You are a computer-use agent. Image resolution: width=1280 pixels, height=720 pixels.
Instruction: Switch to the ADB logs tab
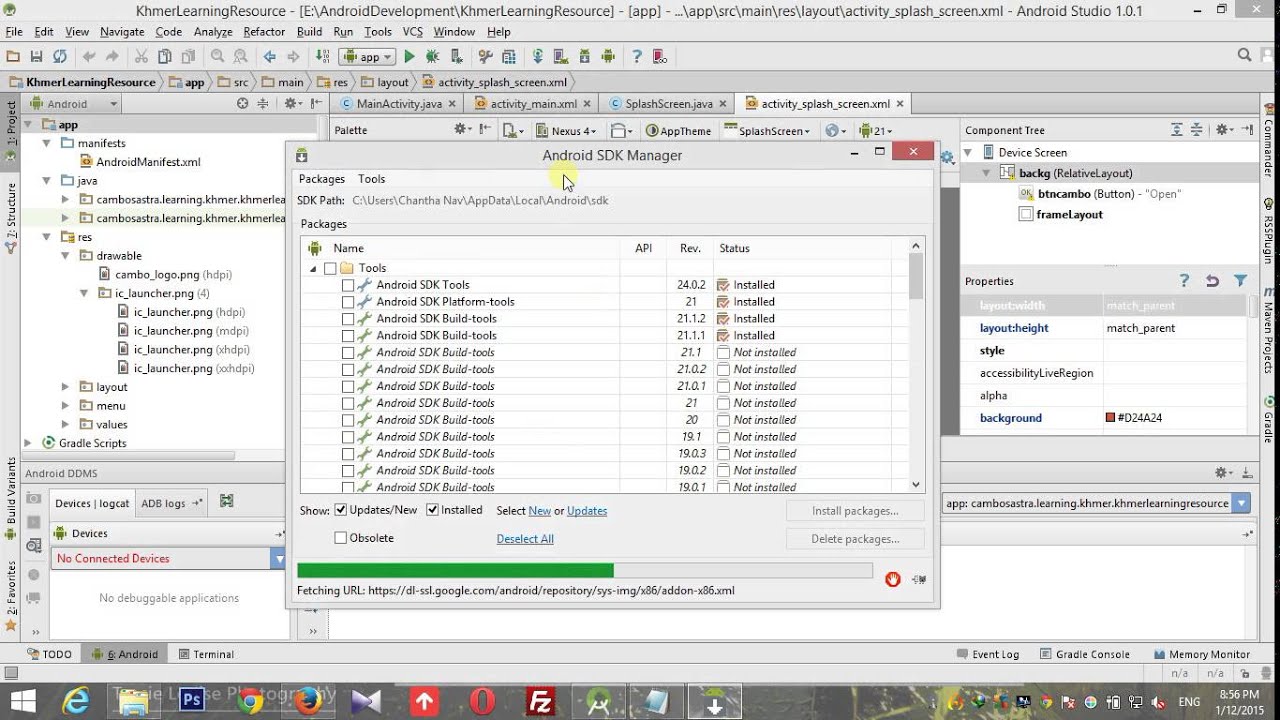[x=172, y=503]
